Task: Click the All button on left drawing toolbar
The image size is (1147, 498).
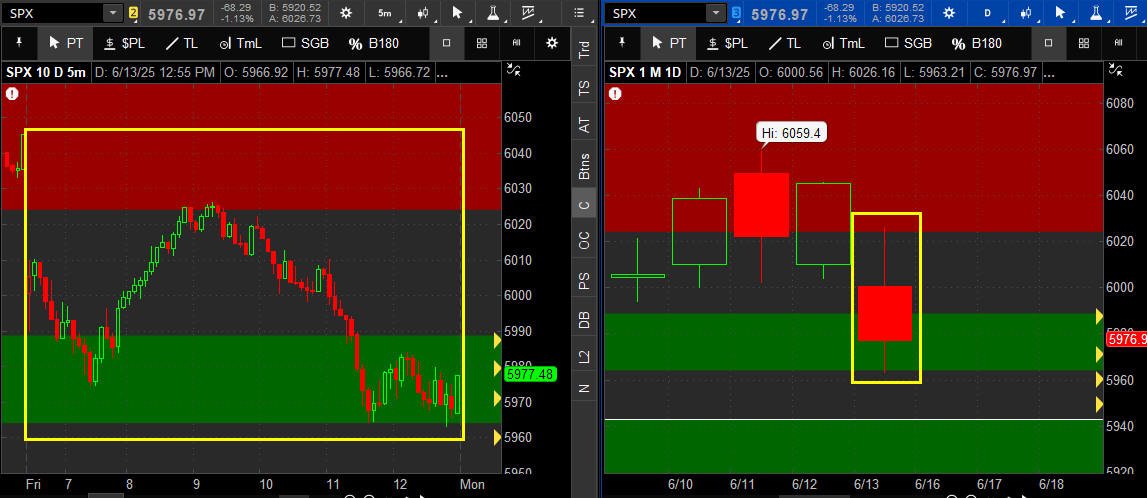Action: click(x=516, y=43)
